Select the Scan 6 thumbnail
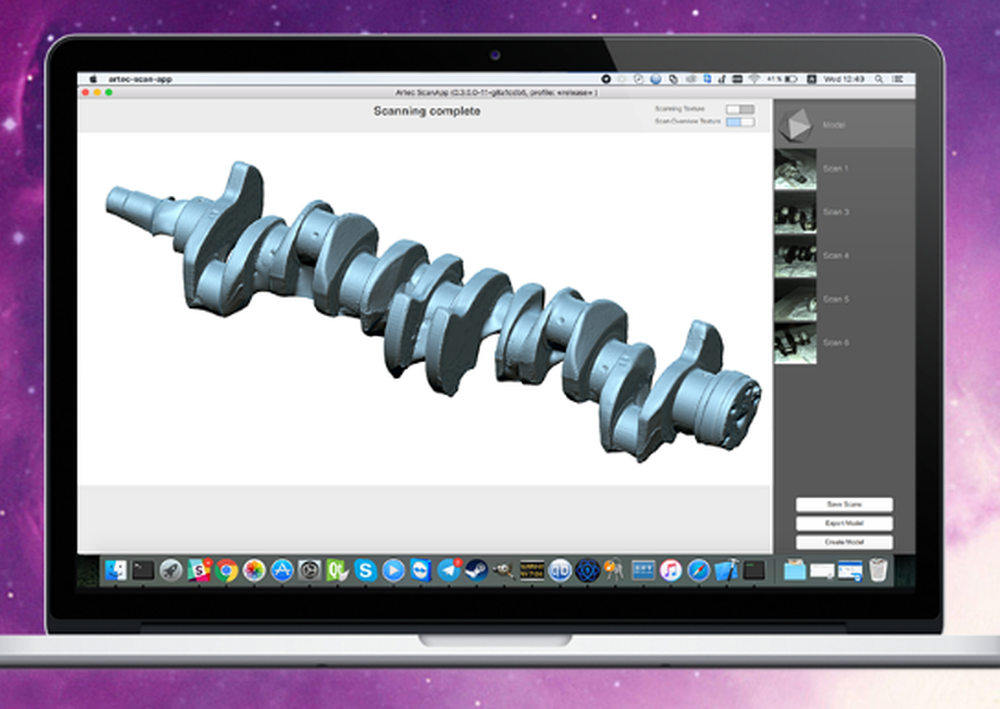The height and width of the screenshot is (709, 1000). coord(795,343)
